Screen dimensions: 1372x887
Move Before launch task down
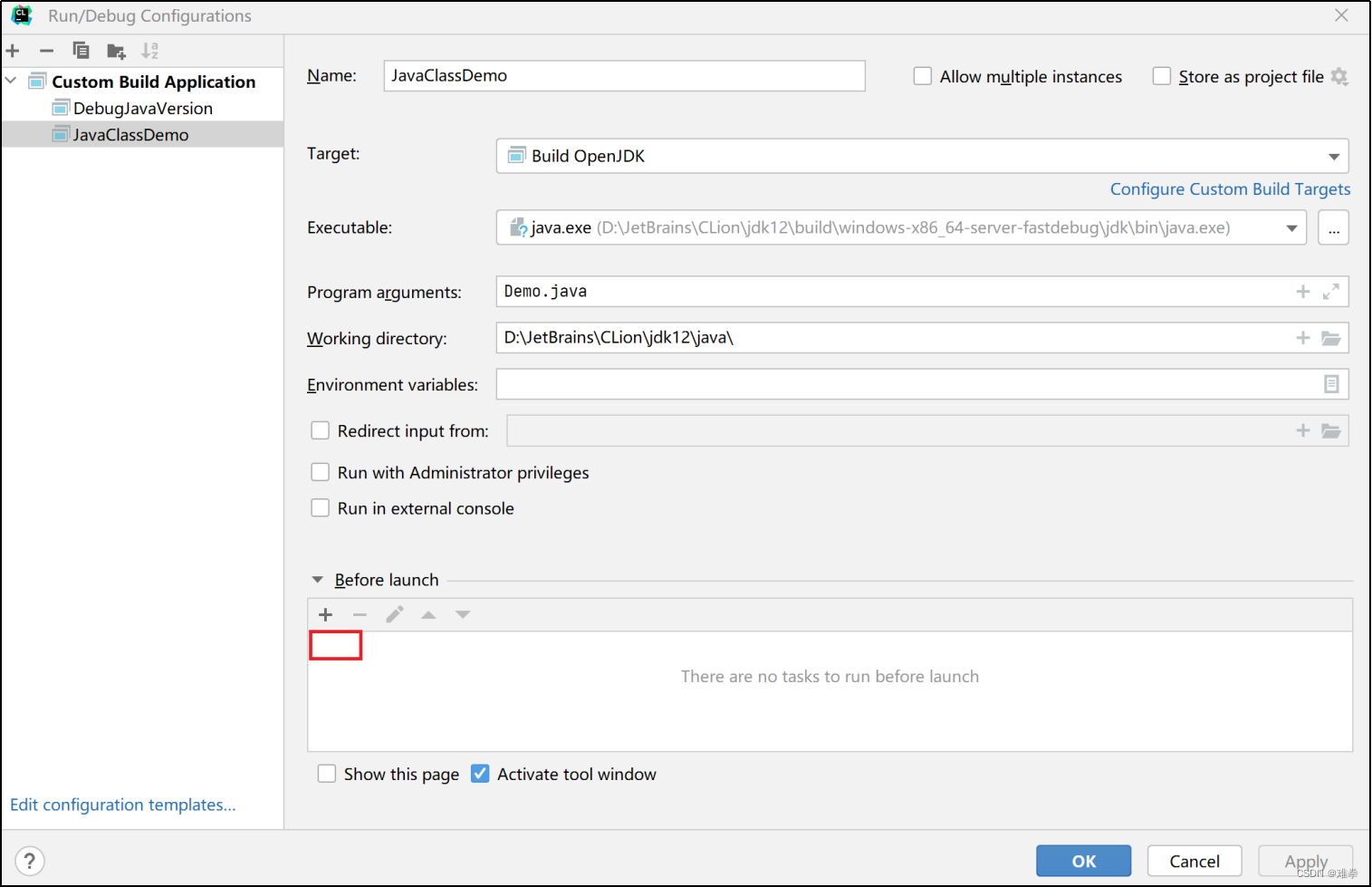pyautogui.click(x=463, y=614)
